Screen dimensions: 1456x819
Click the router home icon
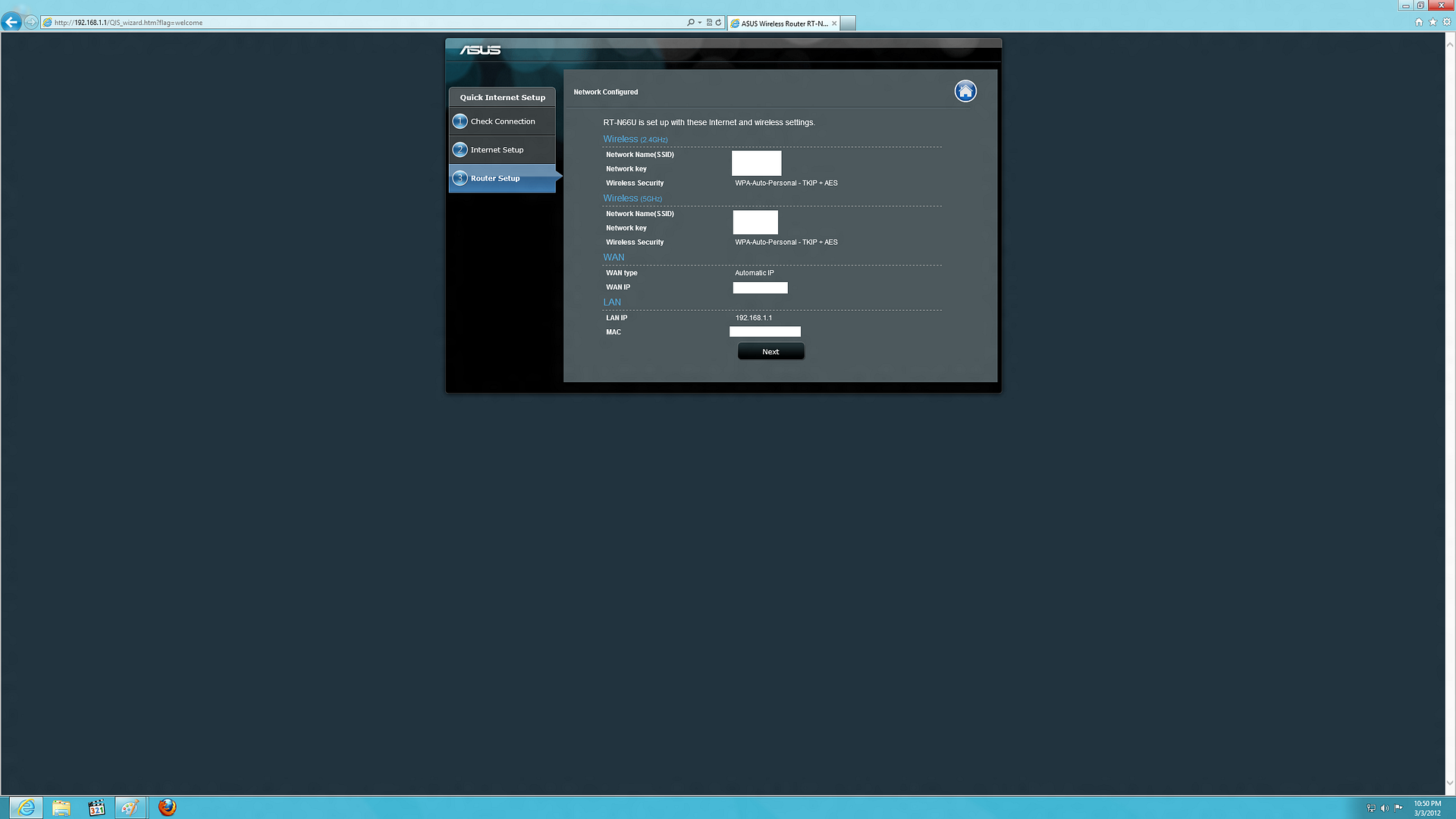pos(965,92)
